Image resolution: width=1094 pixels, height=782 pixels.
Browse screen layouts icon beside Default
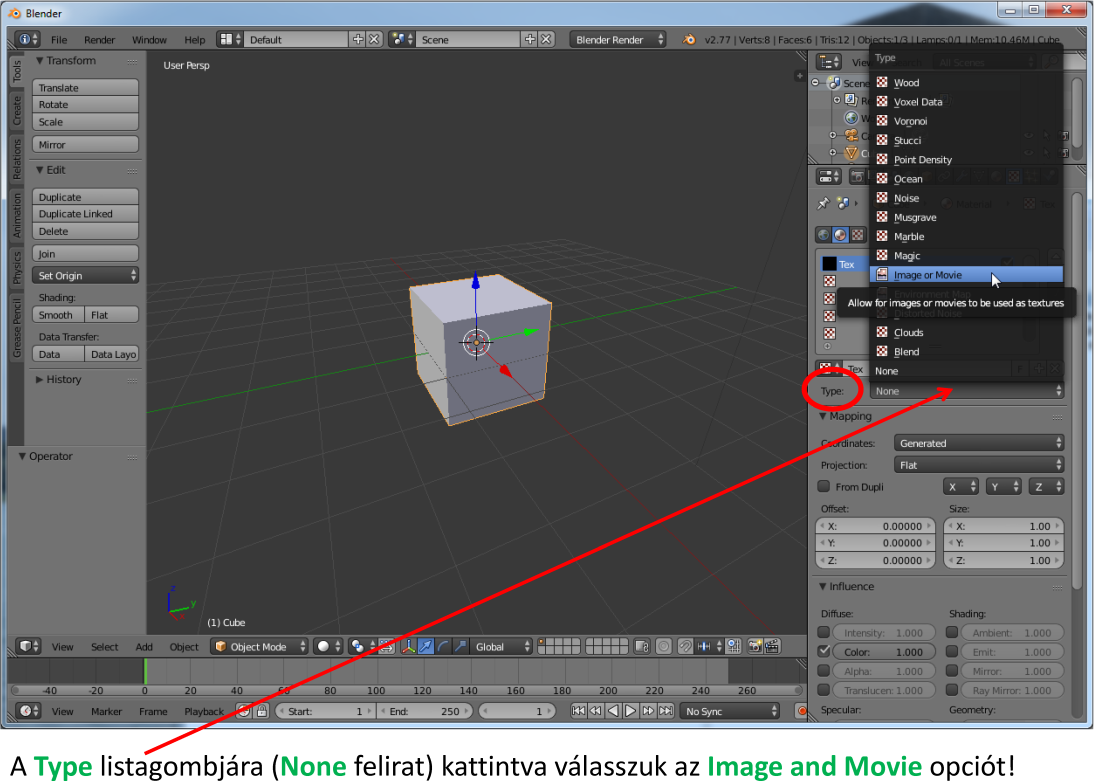(230, 39)
